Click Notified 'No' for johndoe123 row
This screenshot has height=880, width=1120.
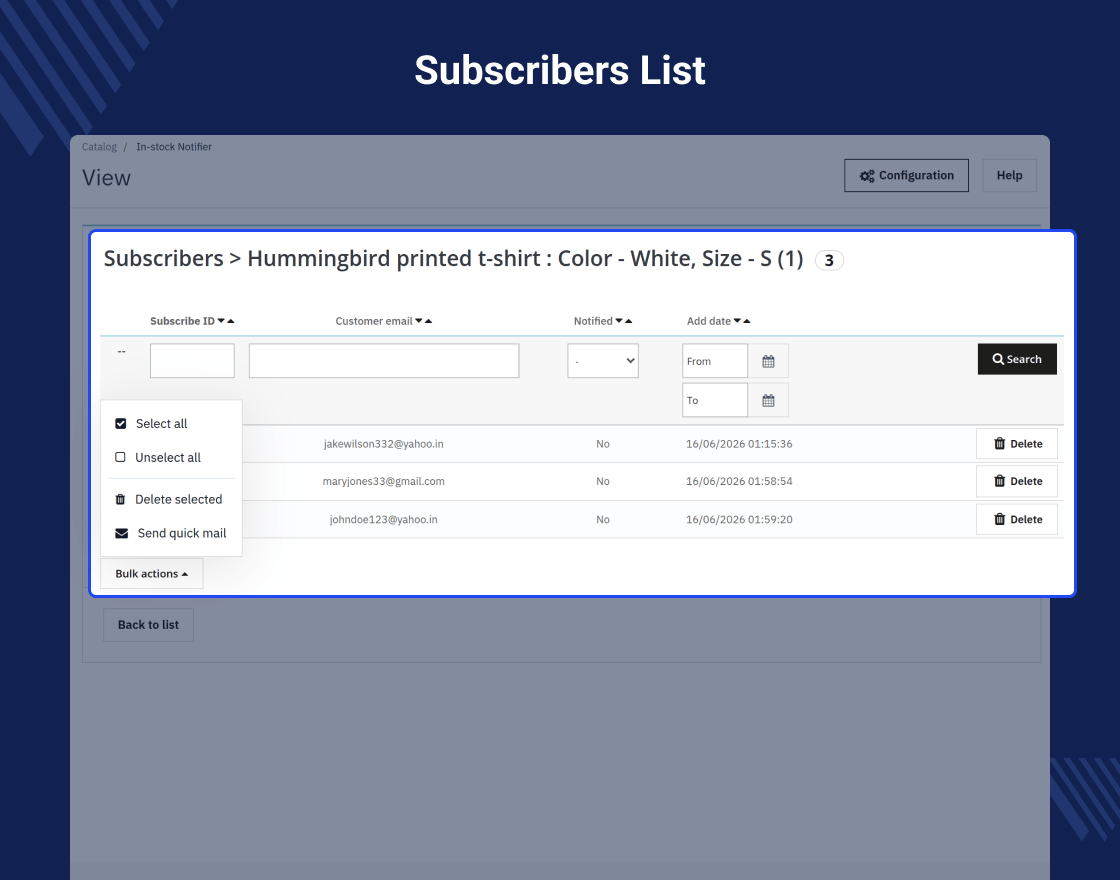[x=603, y=519]
